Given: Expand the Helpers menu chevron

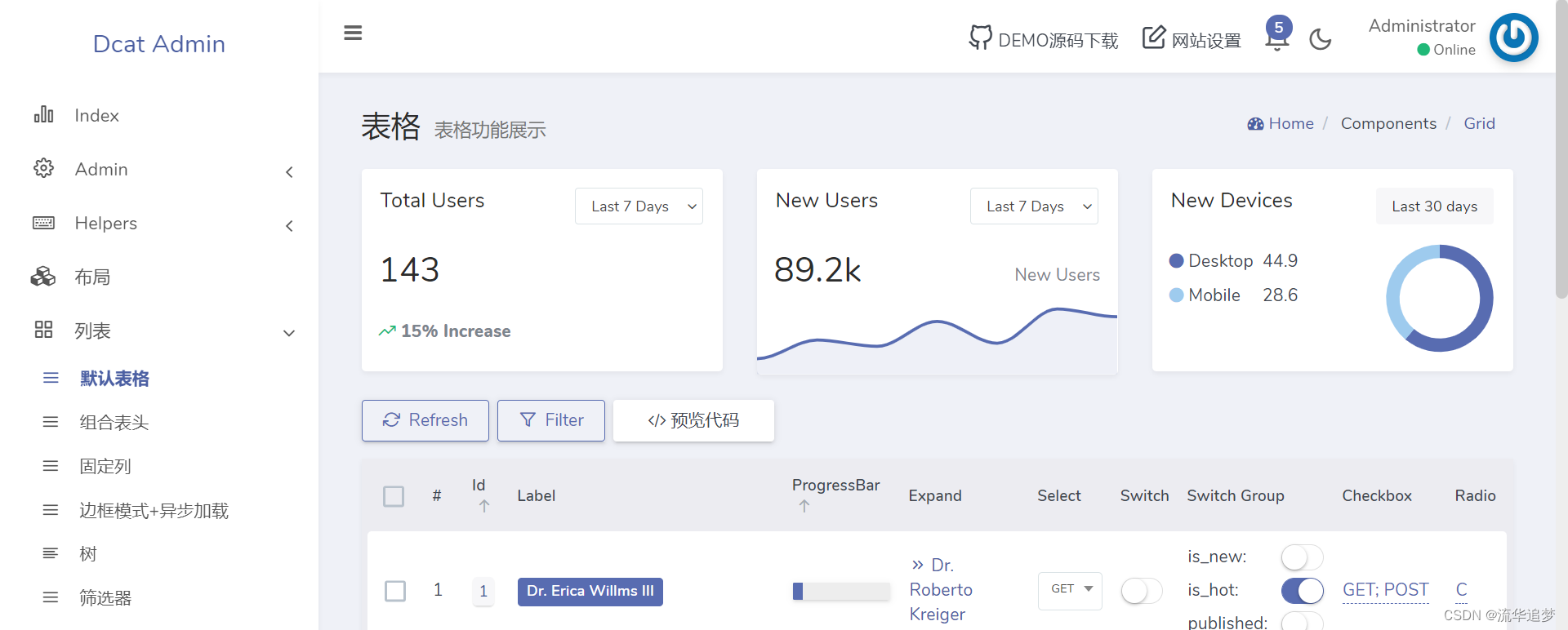Looking at the screenshot, I should [289, 225].
